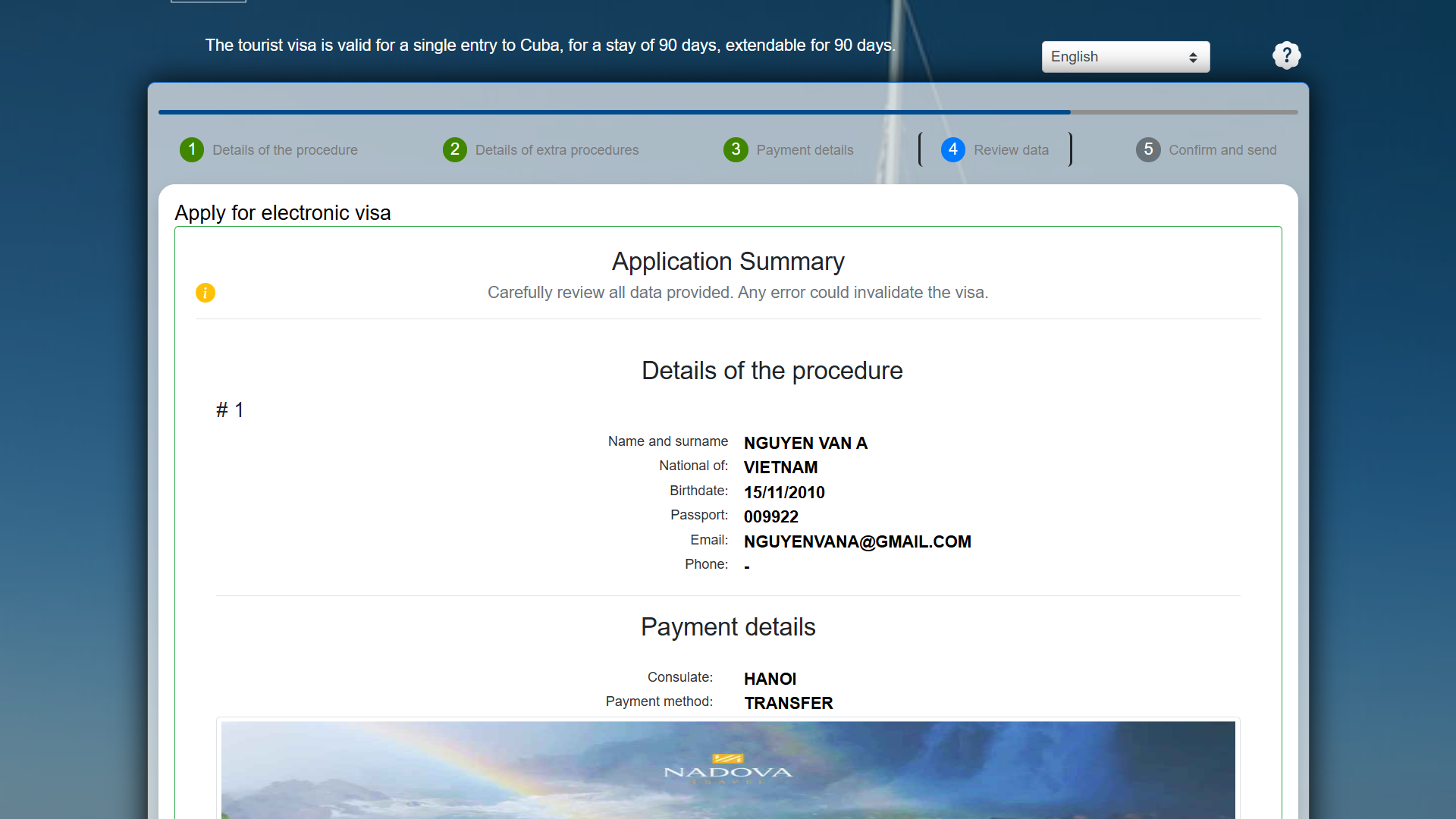Image resolution: width=1456 pixels, height=819 pixels.
Task: Click the gray step 5 circle
Action: coord(1148,149)
